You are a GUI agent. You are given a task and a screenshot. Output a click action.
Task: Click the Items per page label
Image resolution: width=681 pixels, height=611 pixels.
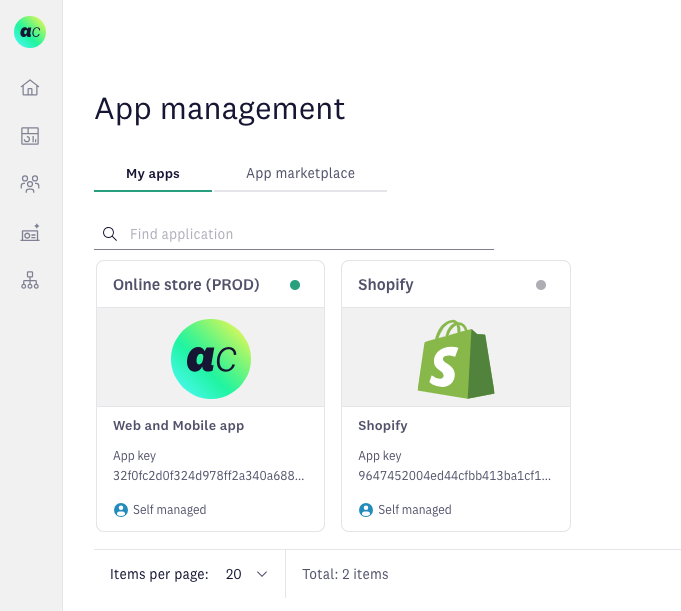point(159,575)
